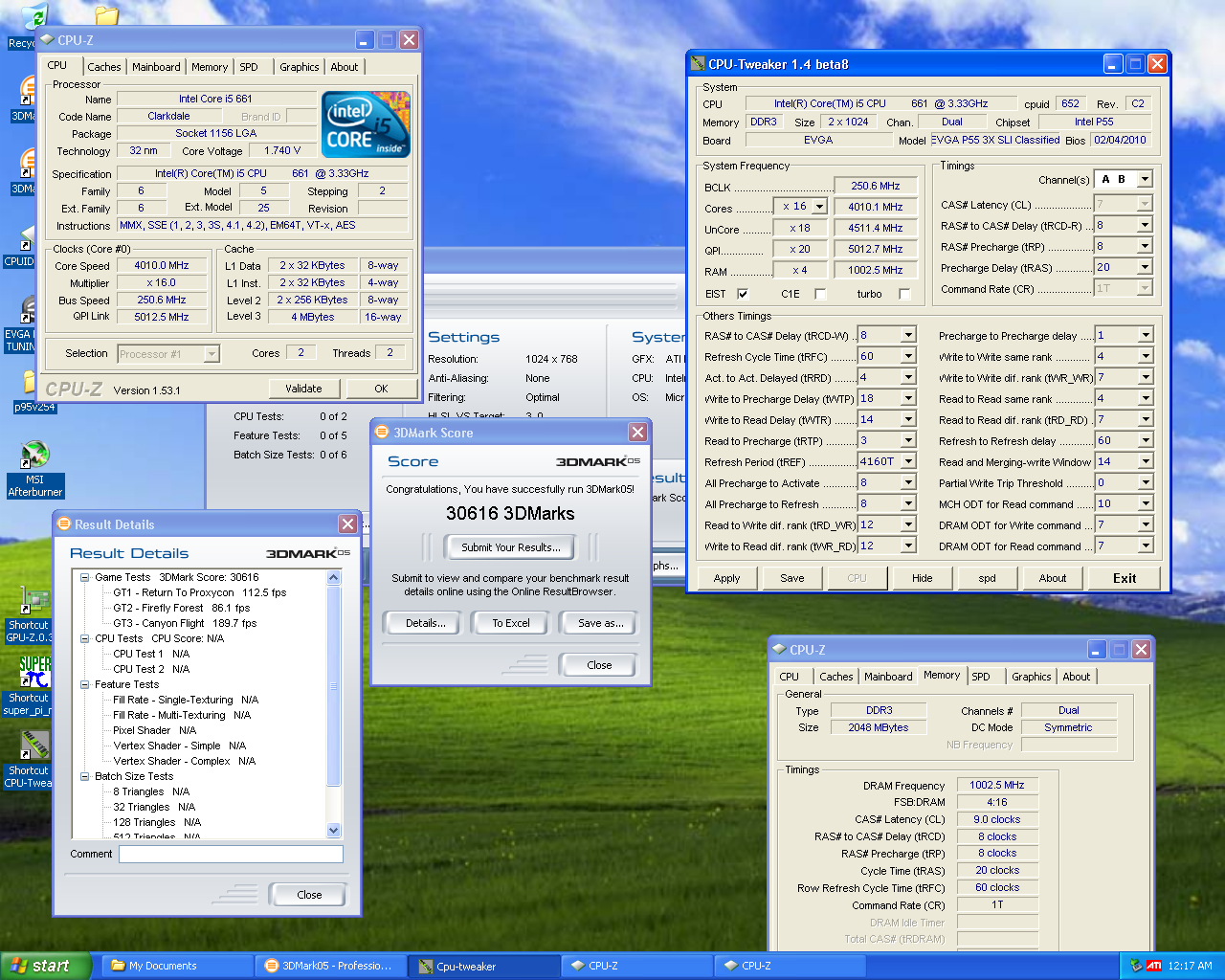Open MSI Afterburner desktop icon
The height and width of the screenshot is (980, 1225).
(34, 469)
